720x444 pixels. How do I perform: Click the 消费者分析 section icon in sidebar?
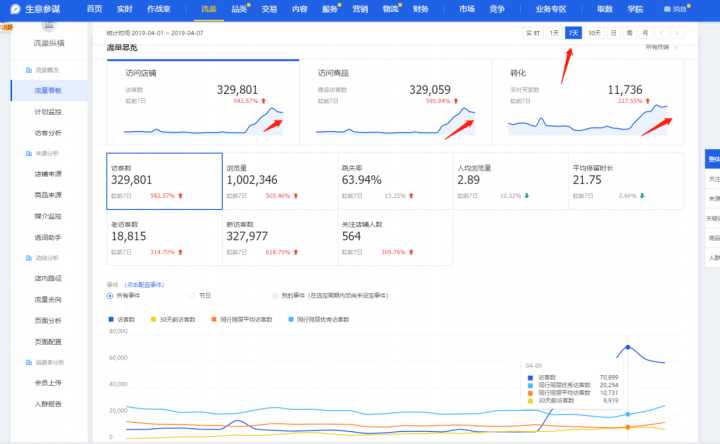[x=25, y=361]
